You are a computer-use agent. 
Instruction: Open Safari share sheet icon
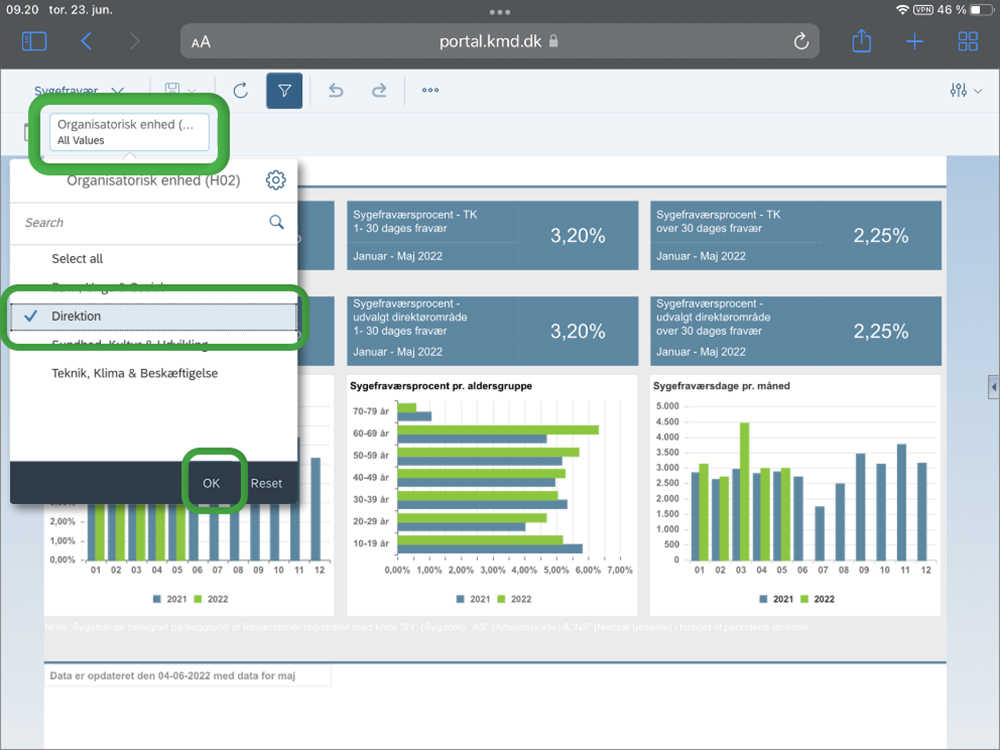[x=861, y=41]
